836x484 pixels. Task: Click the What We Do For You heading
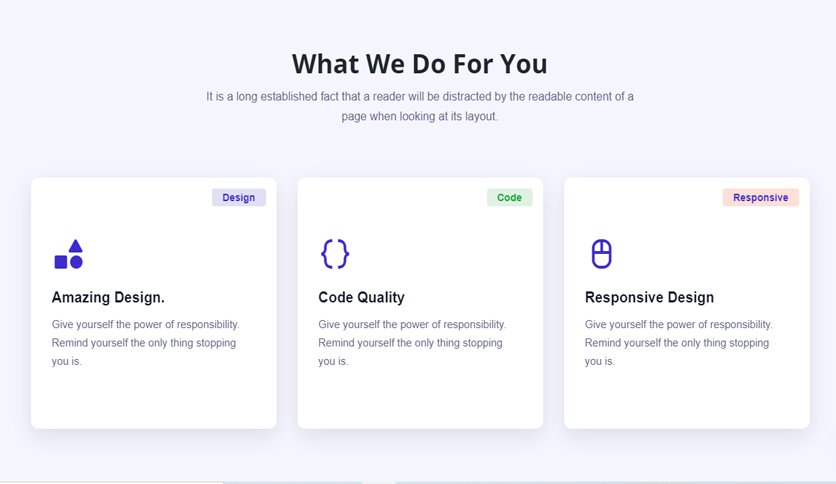click(420, 64)
